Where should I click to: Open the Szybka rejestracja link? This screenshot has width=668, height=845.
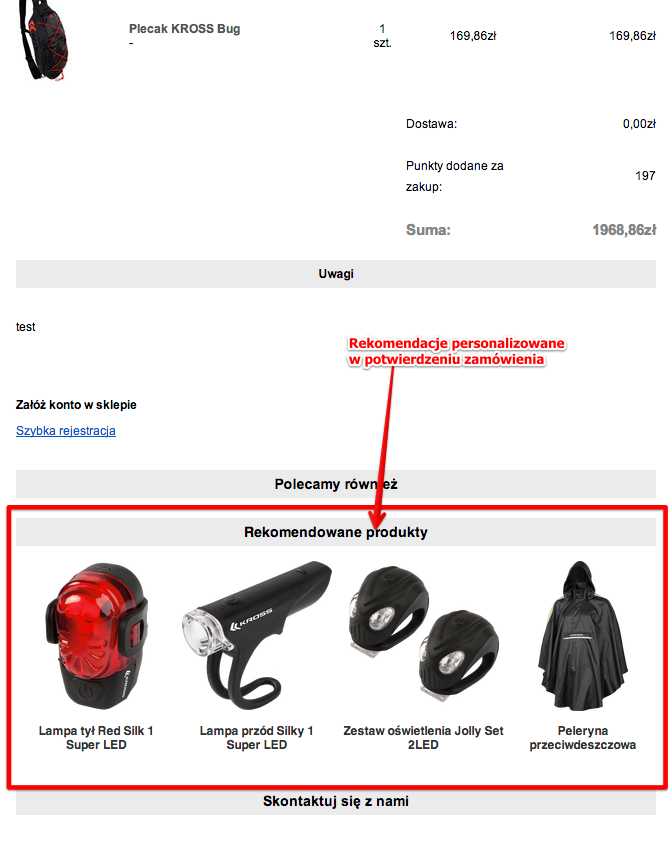pos(66,431)
